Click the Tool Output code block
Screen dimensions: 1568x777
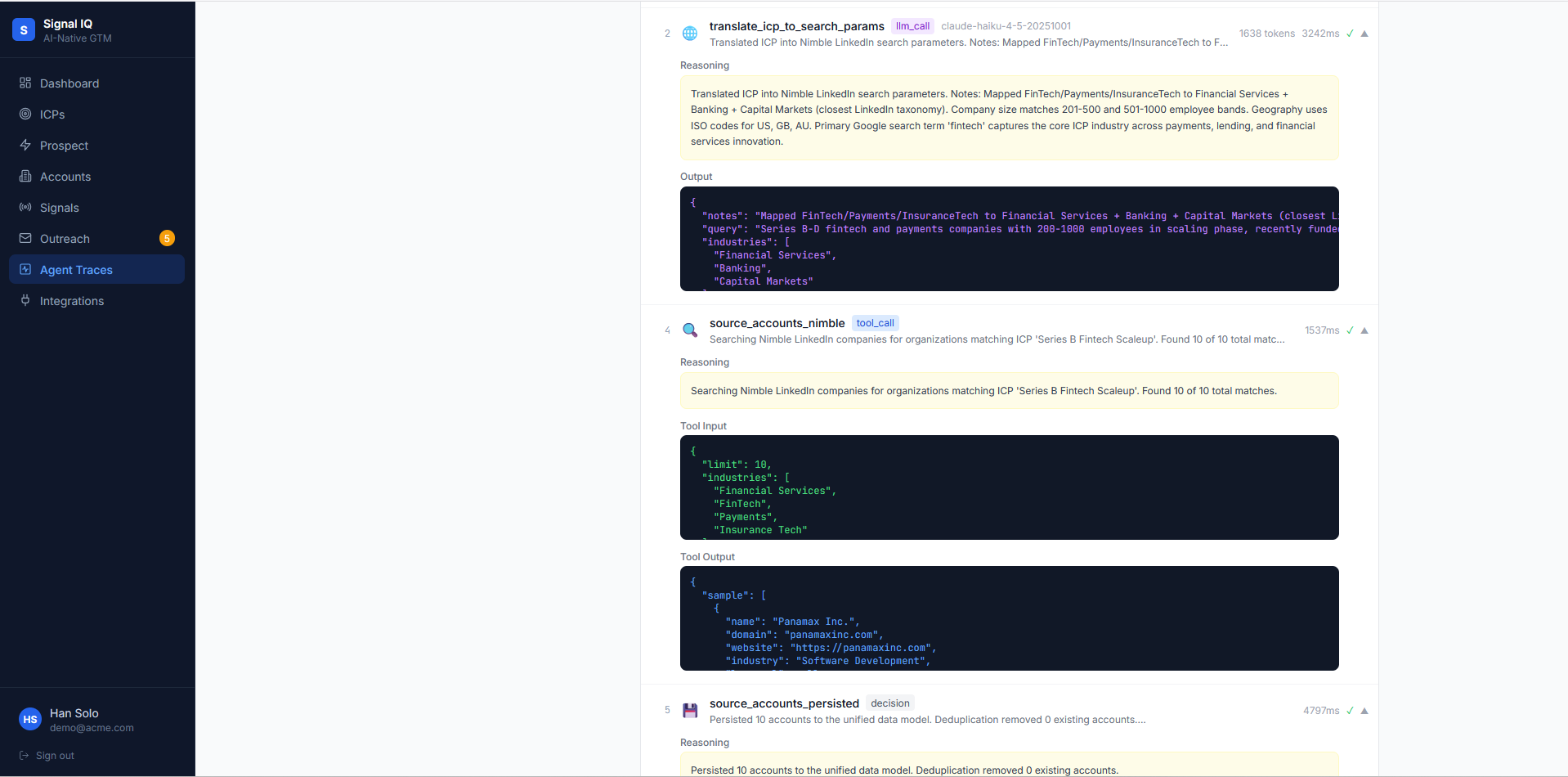pos(1009,618)
